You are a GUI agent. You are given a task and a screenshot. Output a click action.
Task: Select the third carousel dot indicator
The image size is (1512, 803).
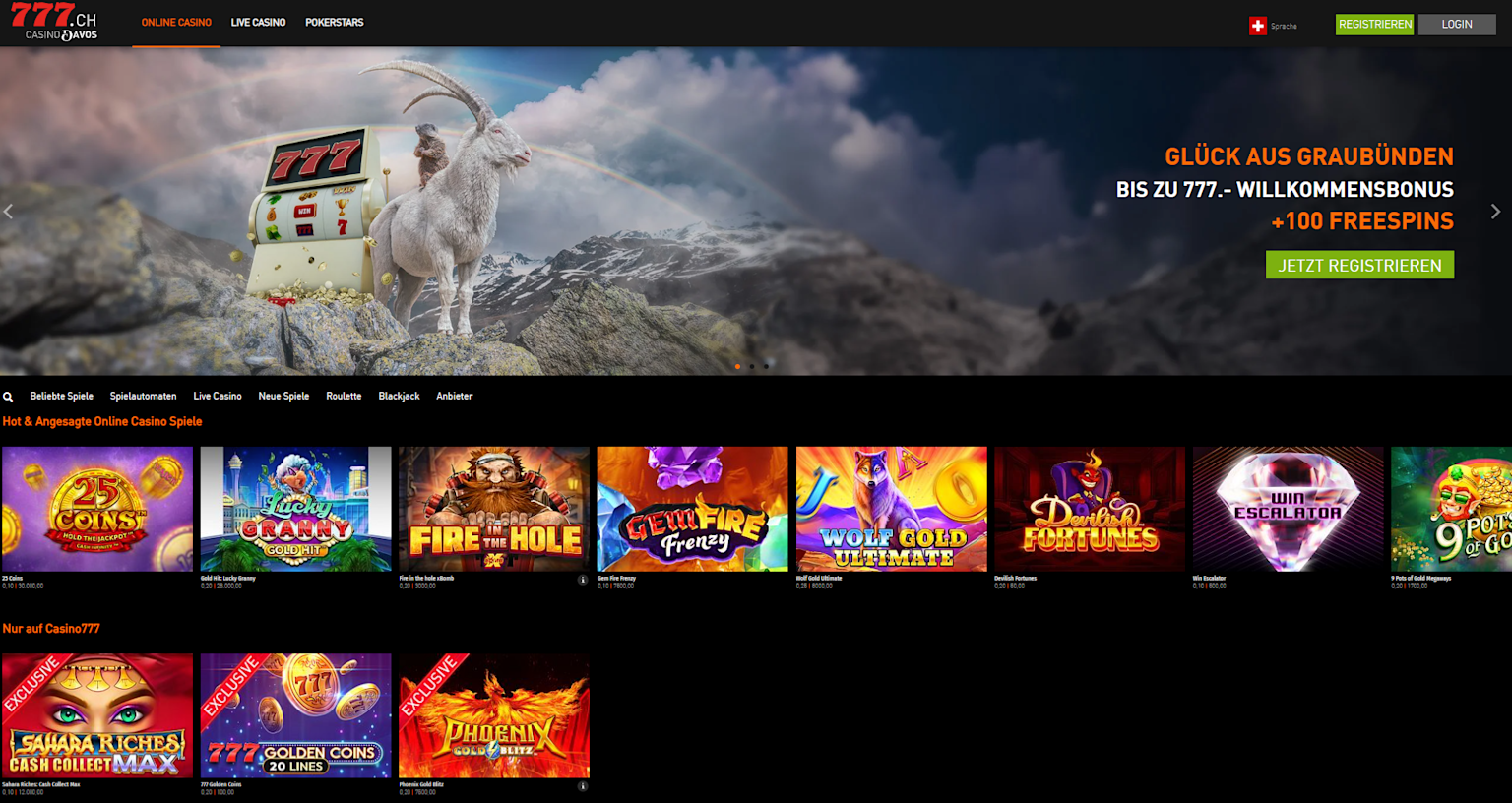(766, 367)
